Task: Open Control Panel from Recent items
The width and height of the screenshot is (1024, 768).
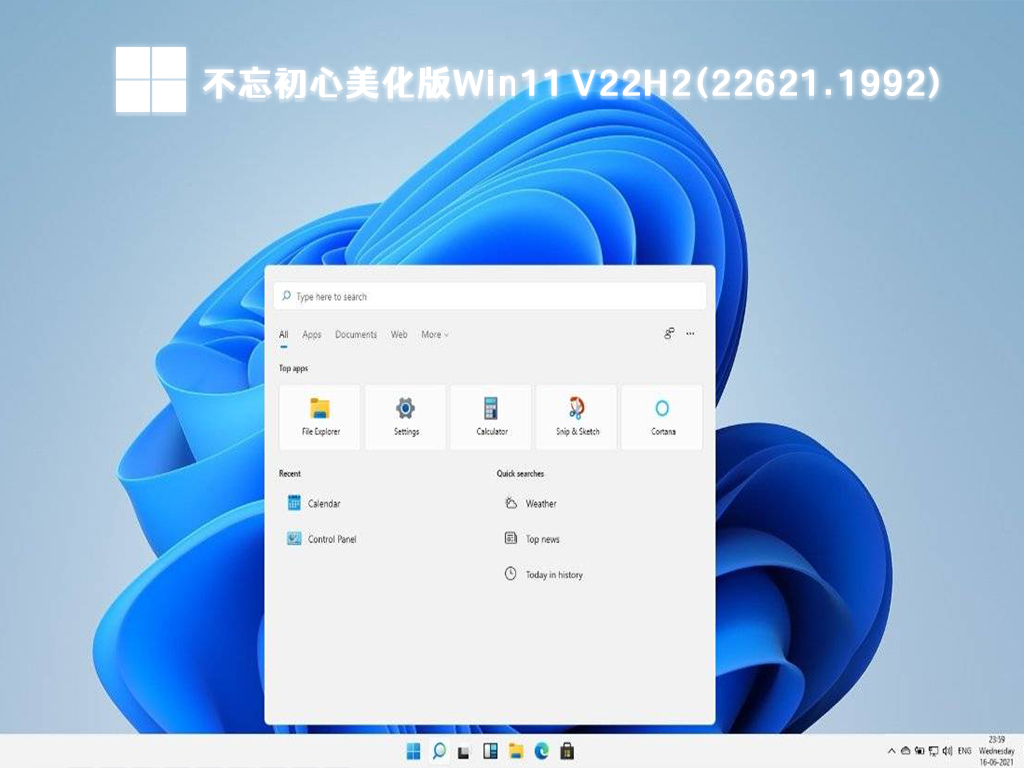Action: (329, 539)
